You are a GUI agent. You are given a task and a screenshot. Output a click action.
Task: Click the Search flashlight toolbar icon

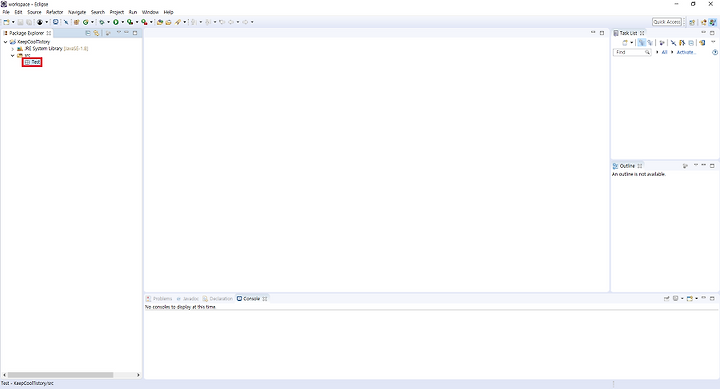pyautogui.click(x=178, y=22)
